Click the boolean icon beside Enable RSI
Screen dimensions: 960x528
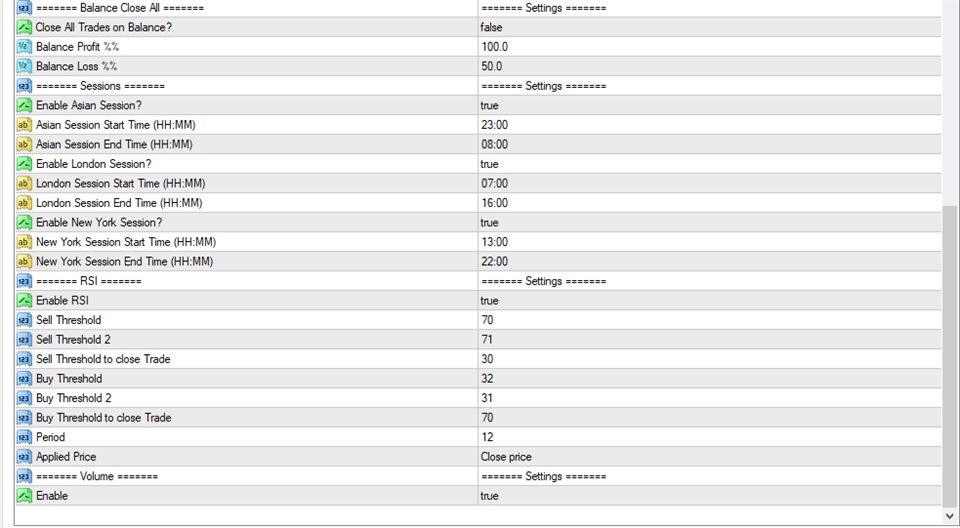point(24,301)
